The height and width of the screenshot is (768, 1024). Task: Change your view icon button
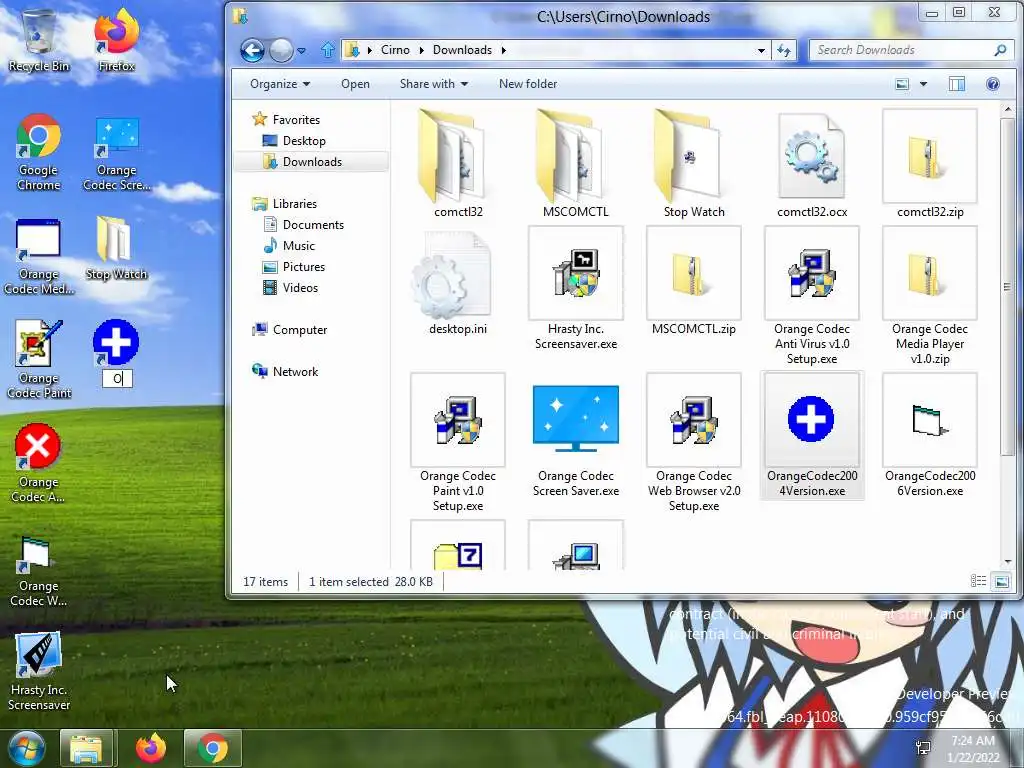tap(902, 84)
